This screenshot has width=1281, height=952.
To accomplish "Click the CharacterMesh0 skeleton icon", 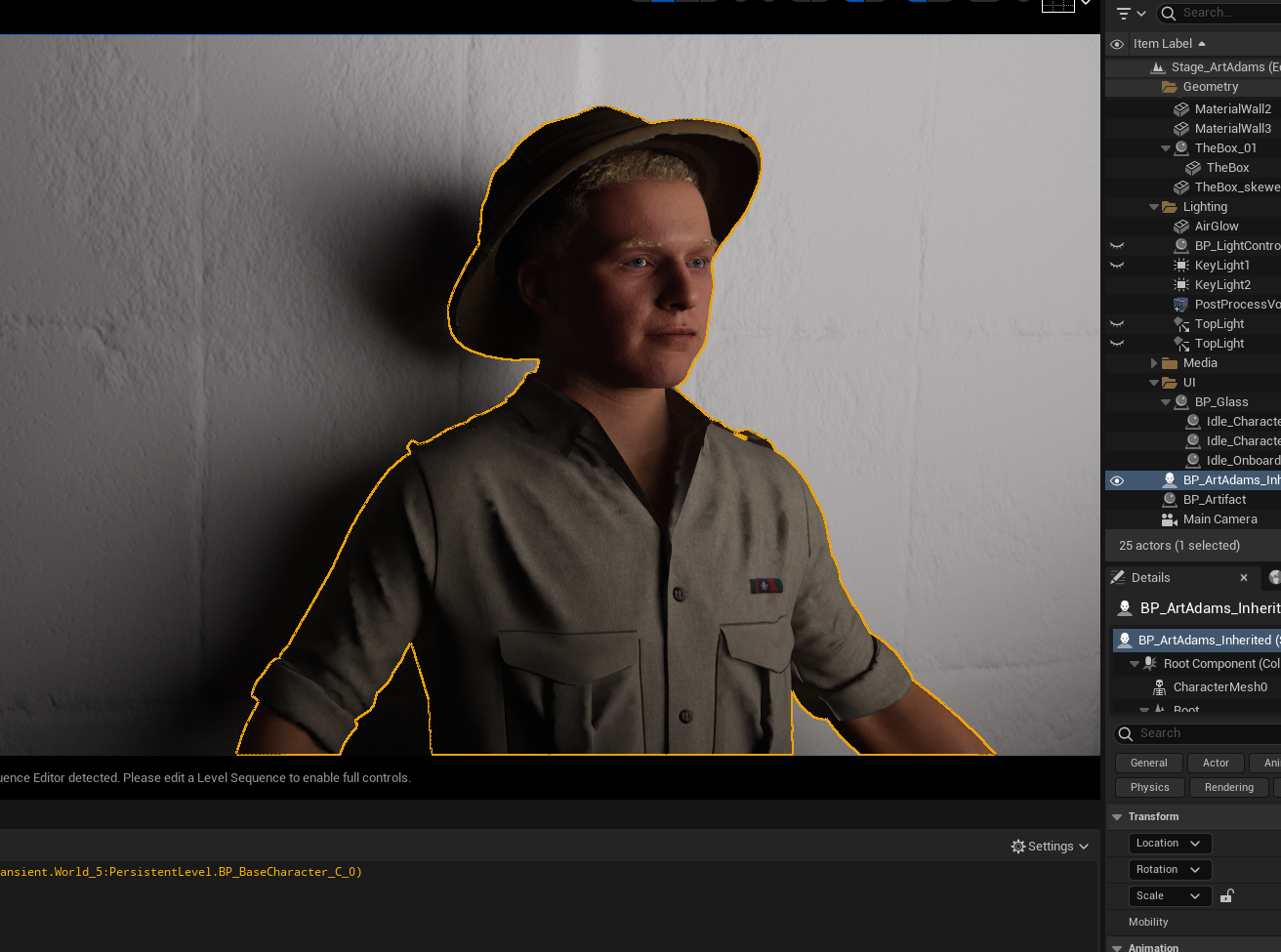I will click(1159, 687).
